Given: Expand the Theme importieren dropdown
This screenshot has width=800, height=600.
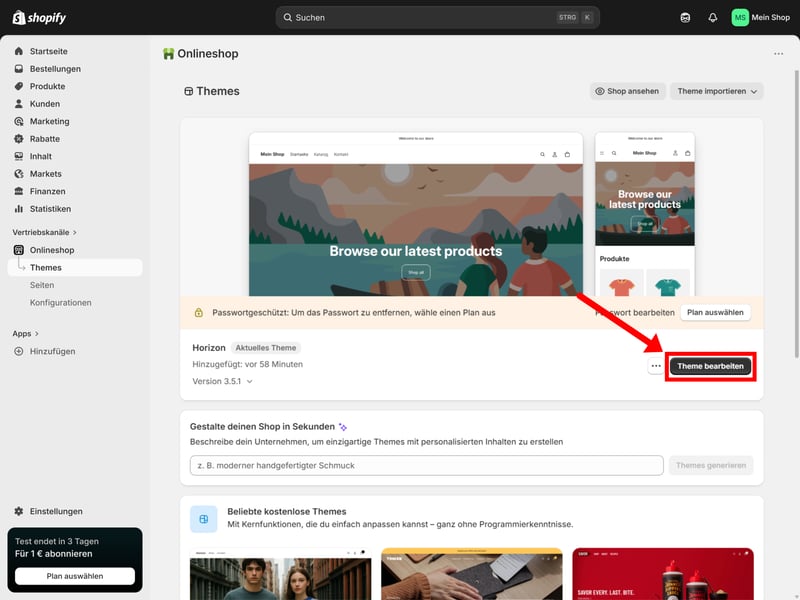Looking at the screenshot, I should coord(717,91).
